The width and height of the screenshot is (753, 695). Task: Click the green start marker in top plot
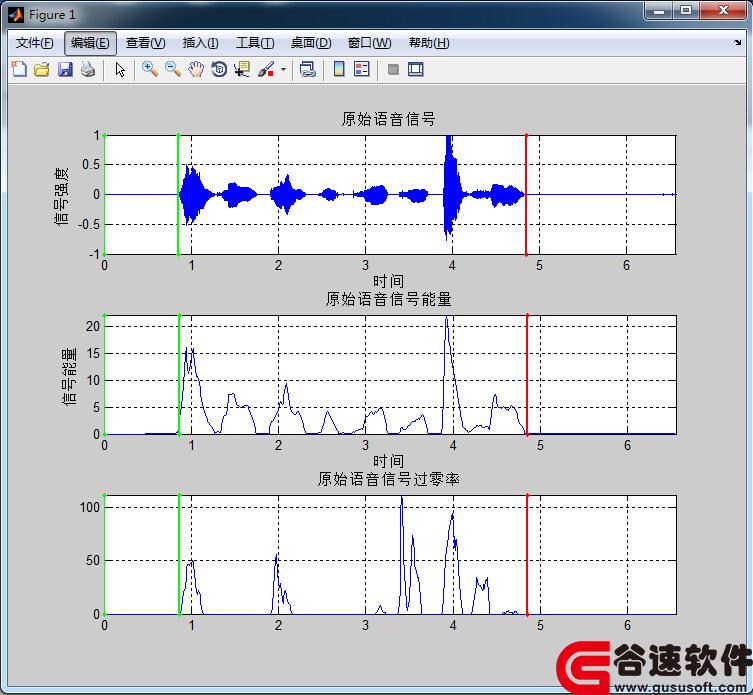178,195
